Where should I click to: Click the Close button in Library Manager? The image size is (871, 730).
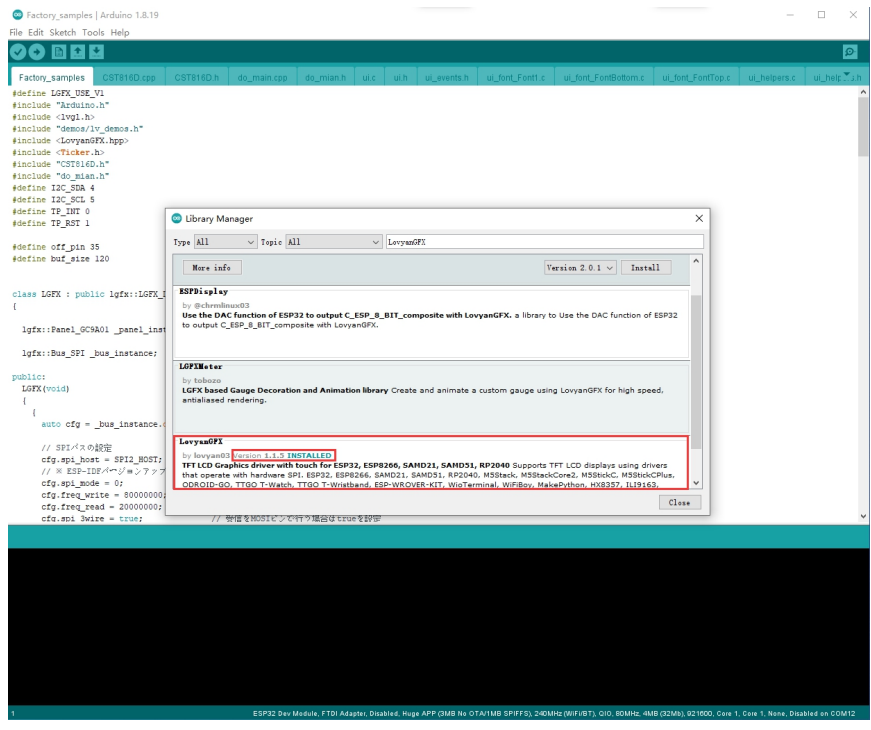coord(678,502)
